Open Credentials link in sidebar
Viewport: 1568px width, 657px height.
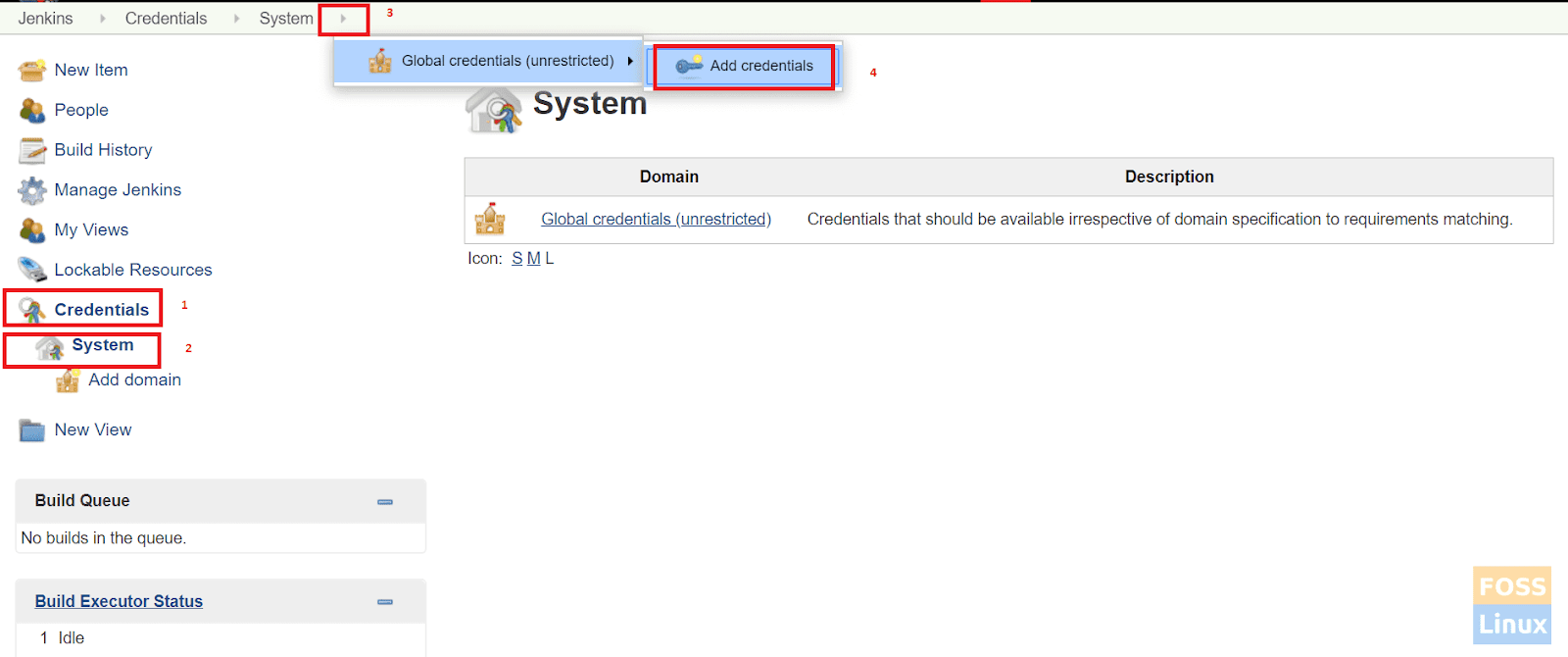(102, 310)
